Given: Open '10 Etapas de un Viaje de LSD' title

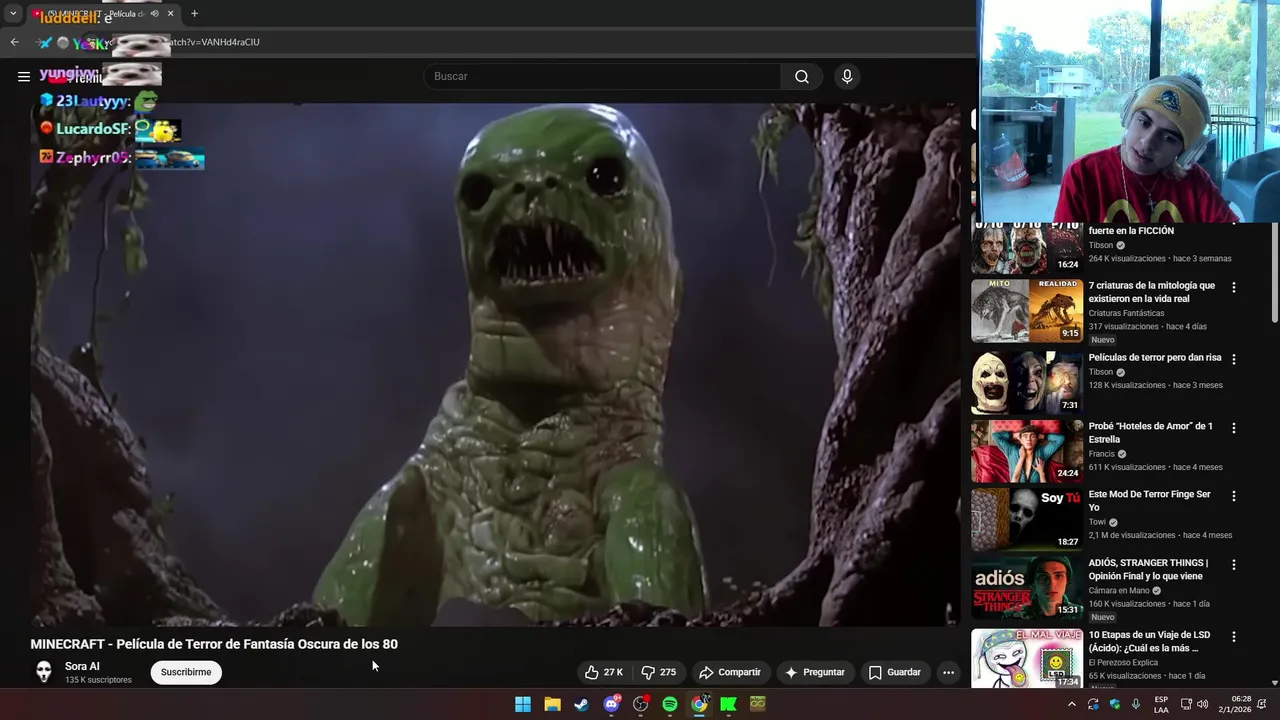Looking at the screenshot, I should point(1149,641).
